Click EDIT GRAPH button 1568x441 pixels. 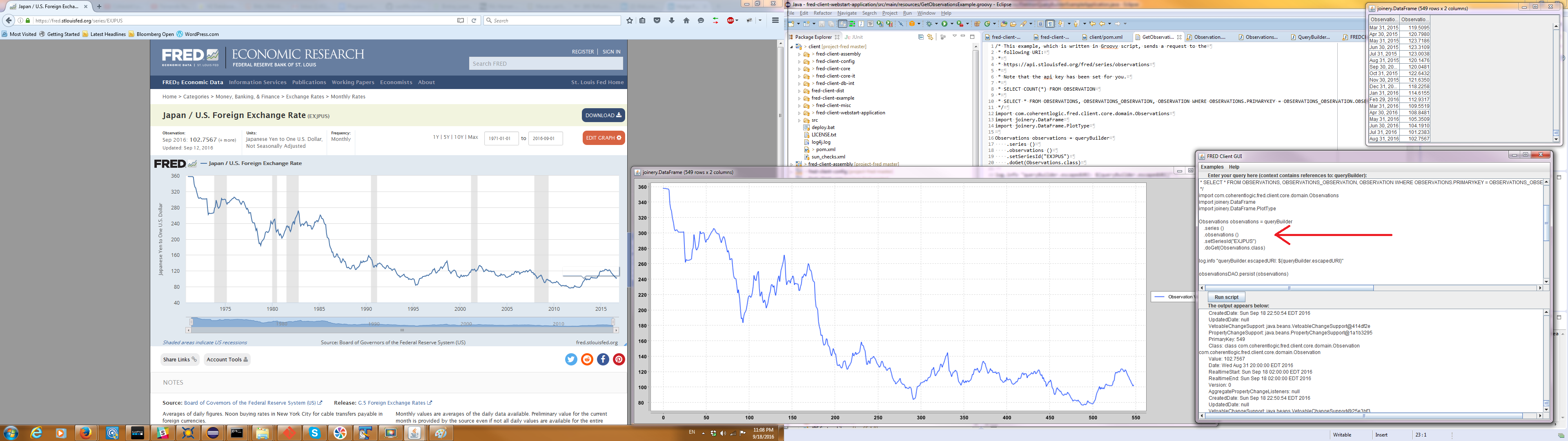click(x=603, y=138)
